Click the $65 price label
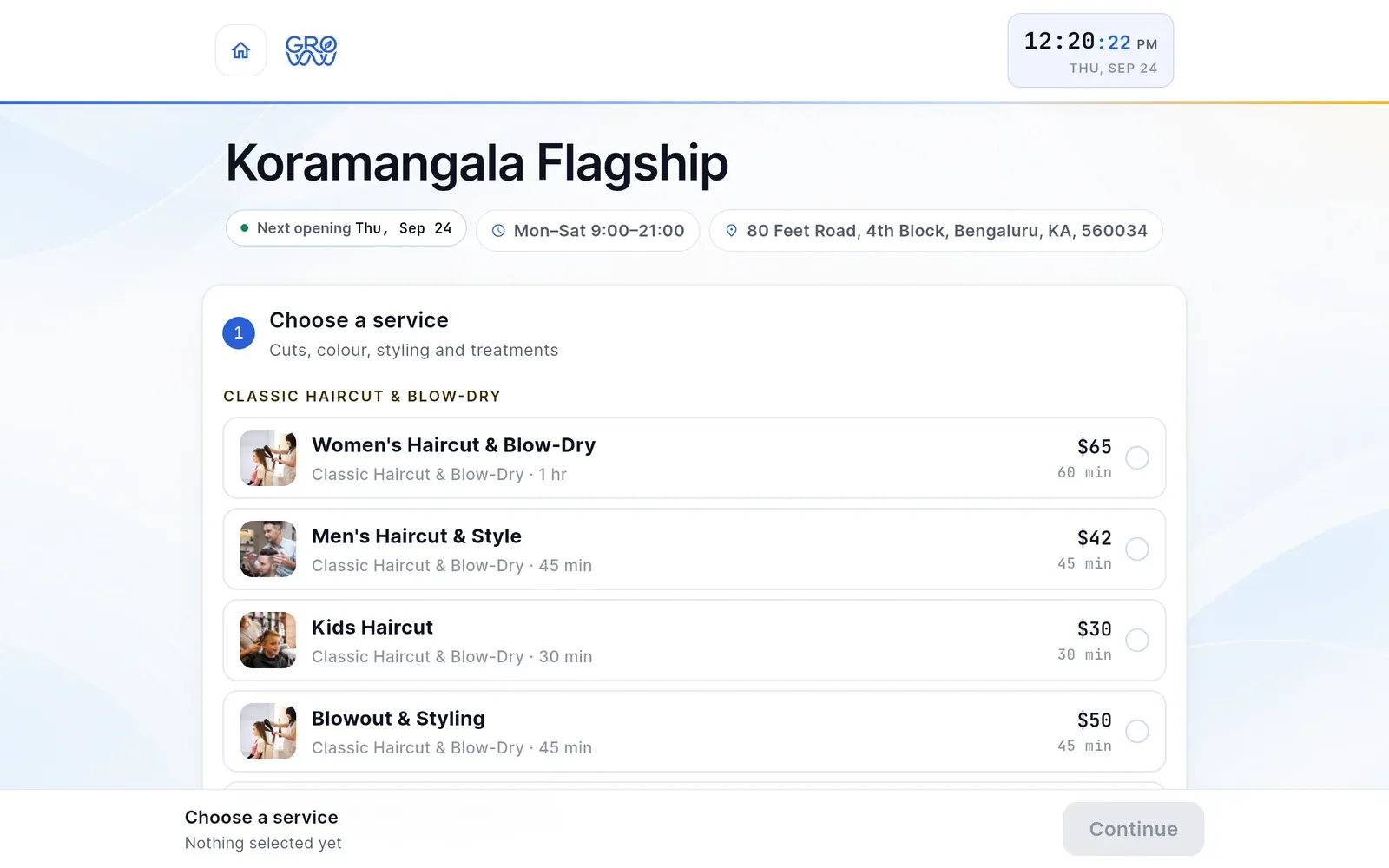 tap(1094, 447)
